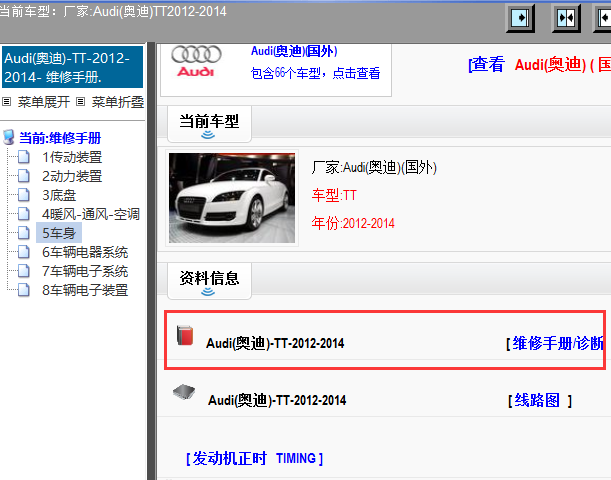This screenshot has height=480, width=611.
Task: Click the document icon next to 4暖风-通风-空调
Action: [x=24, y=214]
